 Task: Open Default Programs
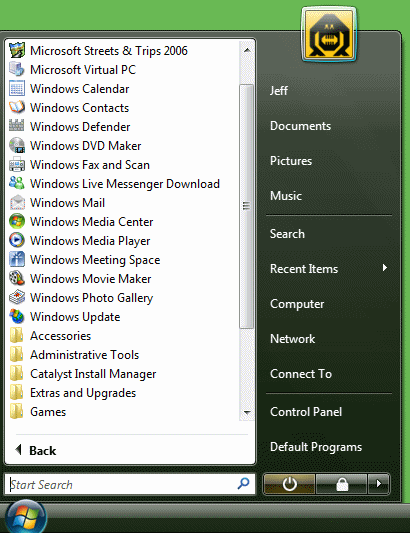316,447
